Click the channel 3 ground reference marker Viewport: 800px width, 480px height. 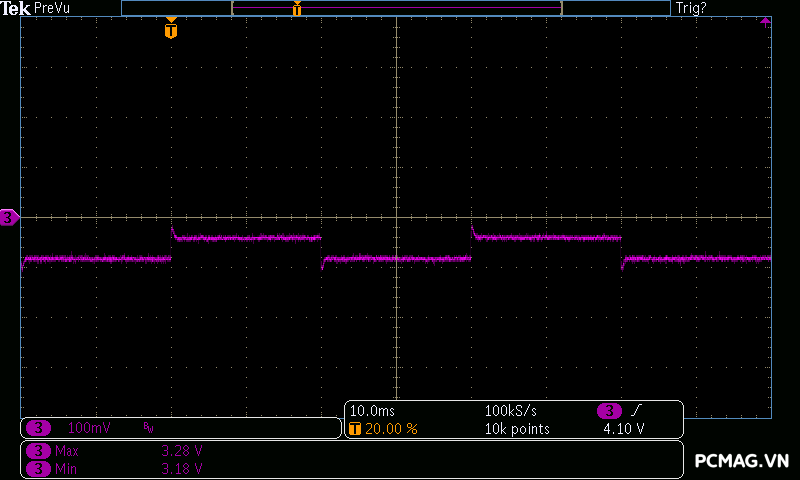(x=9, y=217)
